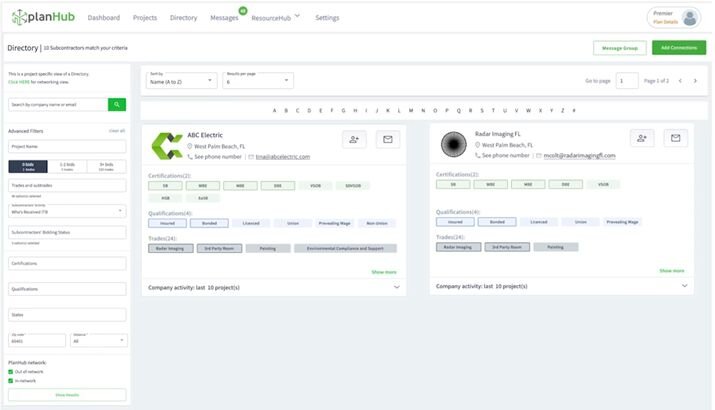Click the phone icon for ABC Electric
715x410 pixels.
[x=190, y=156]
